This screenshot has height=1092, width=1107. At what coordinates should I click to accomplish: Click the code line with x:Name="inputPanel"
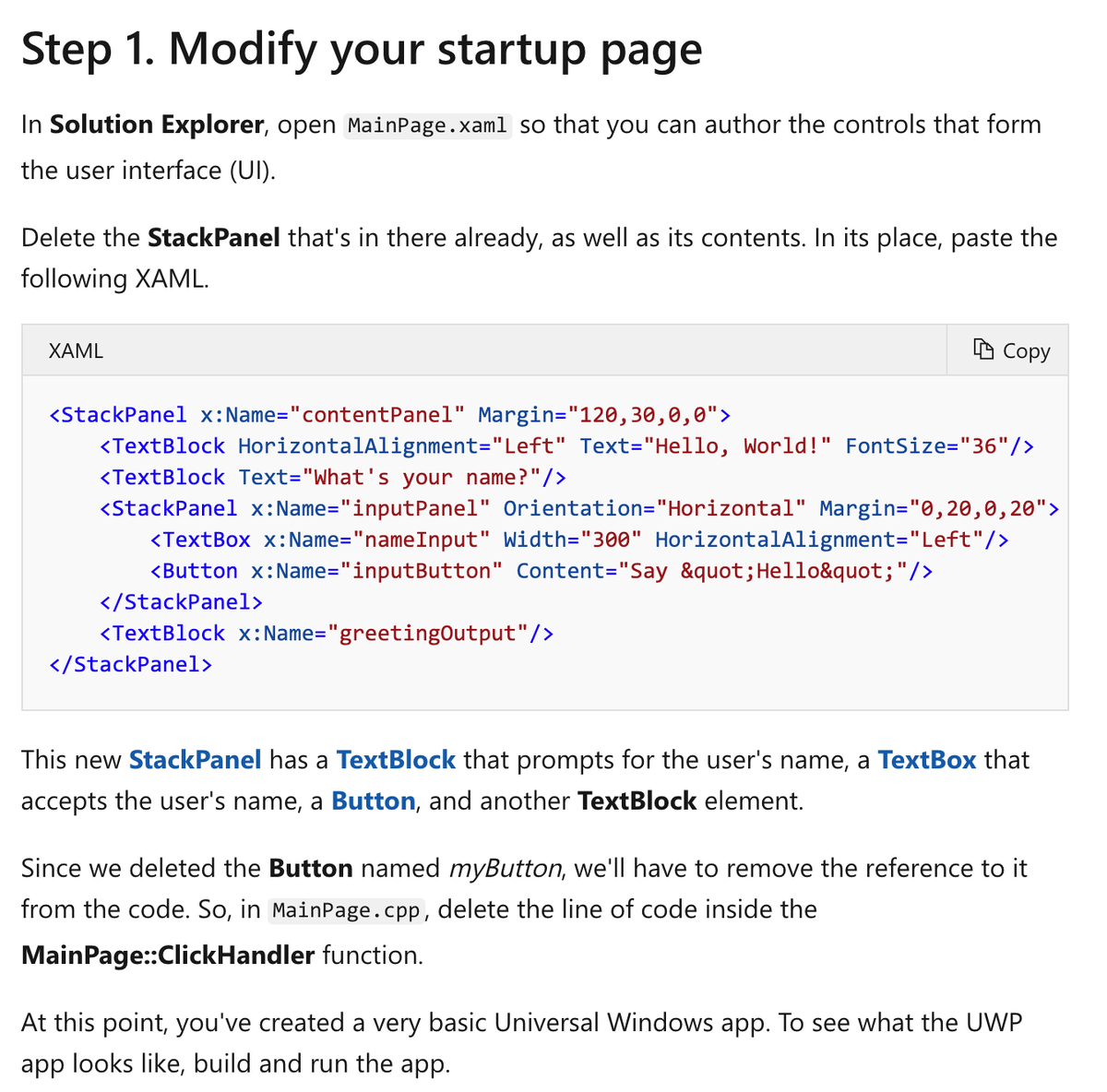click(x=580, y=509)
